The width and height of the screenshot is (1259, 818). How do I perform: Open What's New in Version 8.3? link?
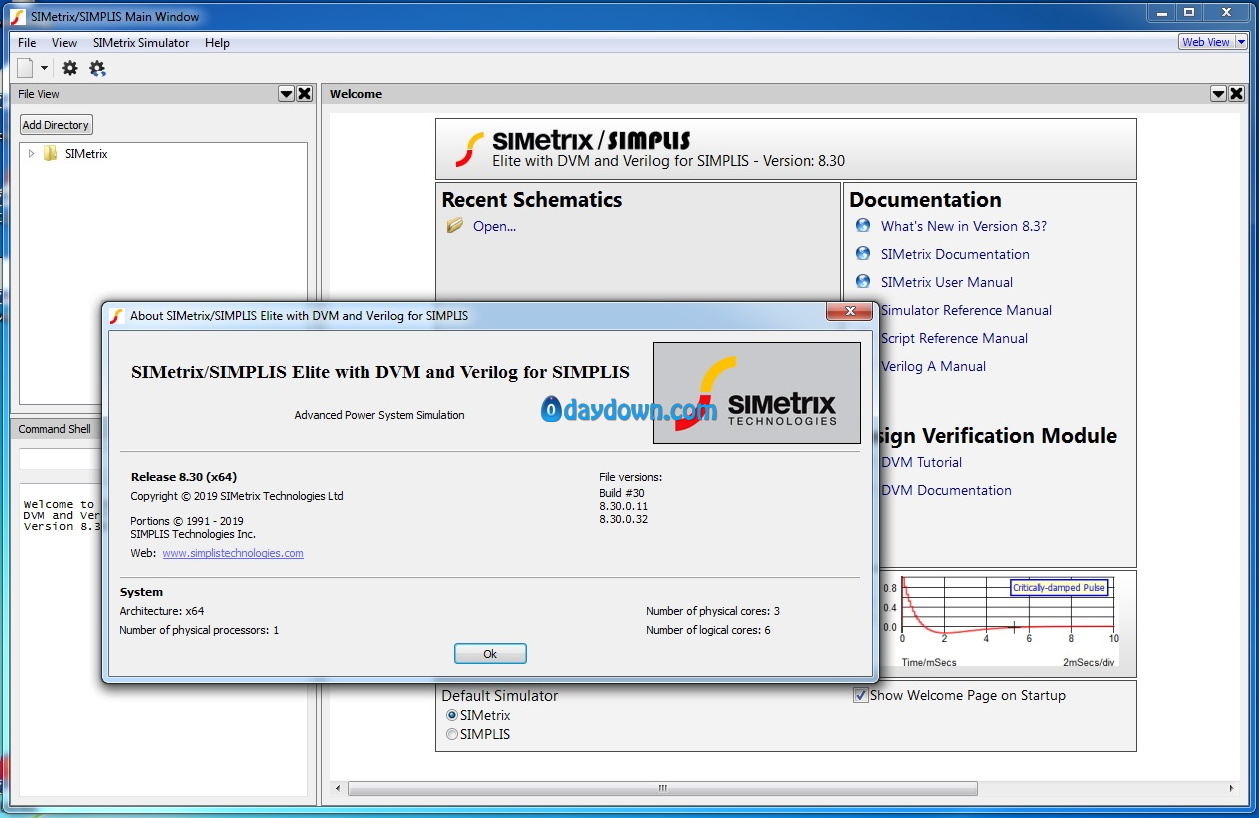(x=964, y=226)
